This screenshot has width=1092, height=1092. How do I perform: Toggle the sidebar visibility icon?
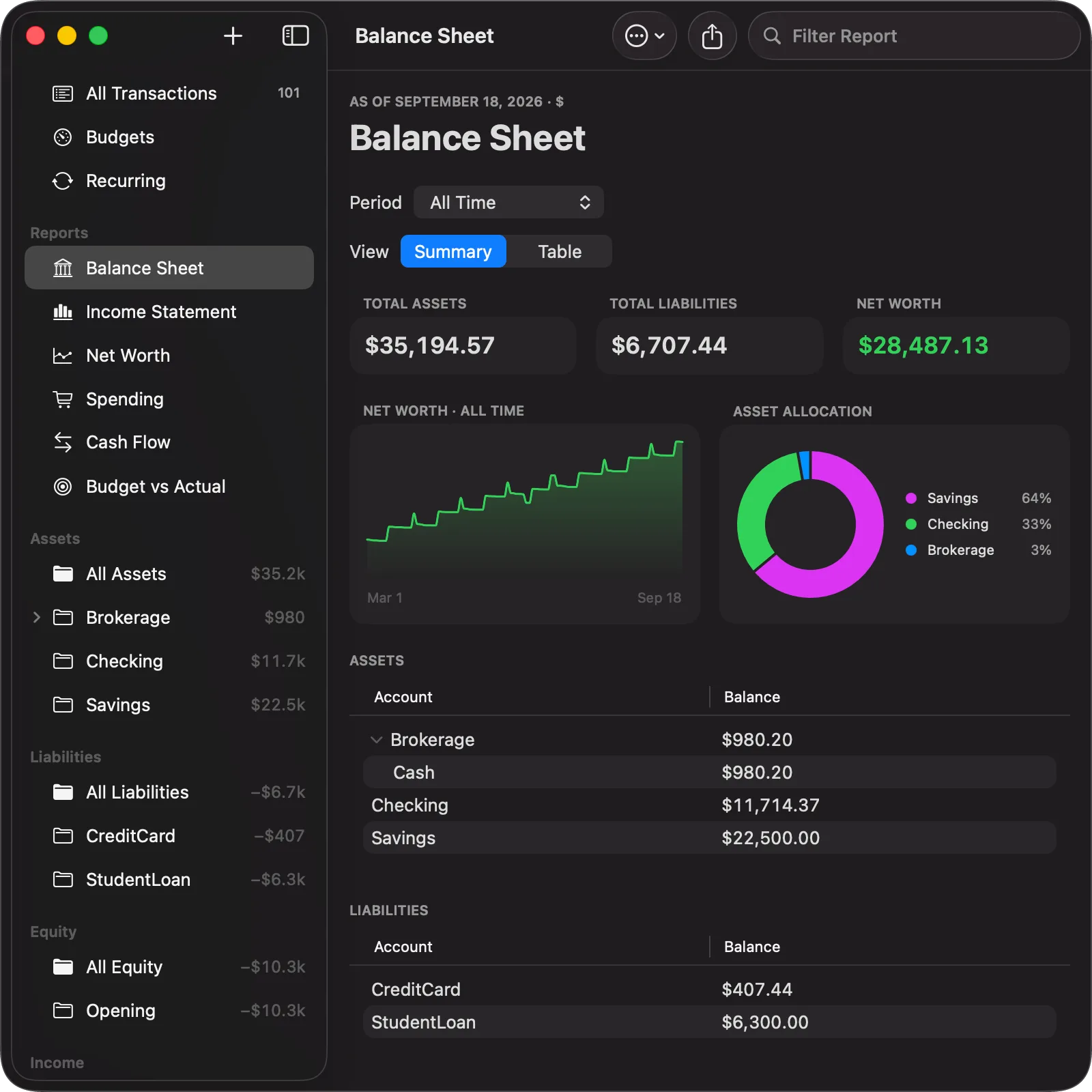click(296, 35)
